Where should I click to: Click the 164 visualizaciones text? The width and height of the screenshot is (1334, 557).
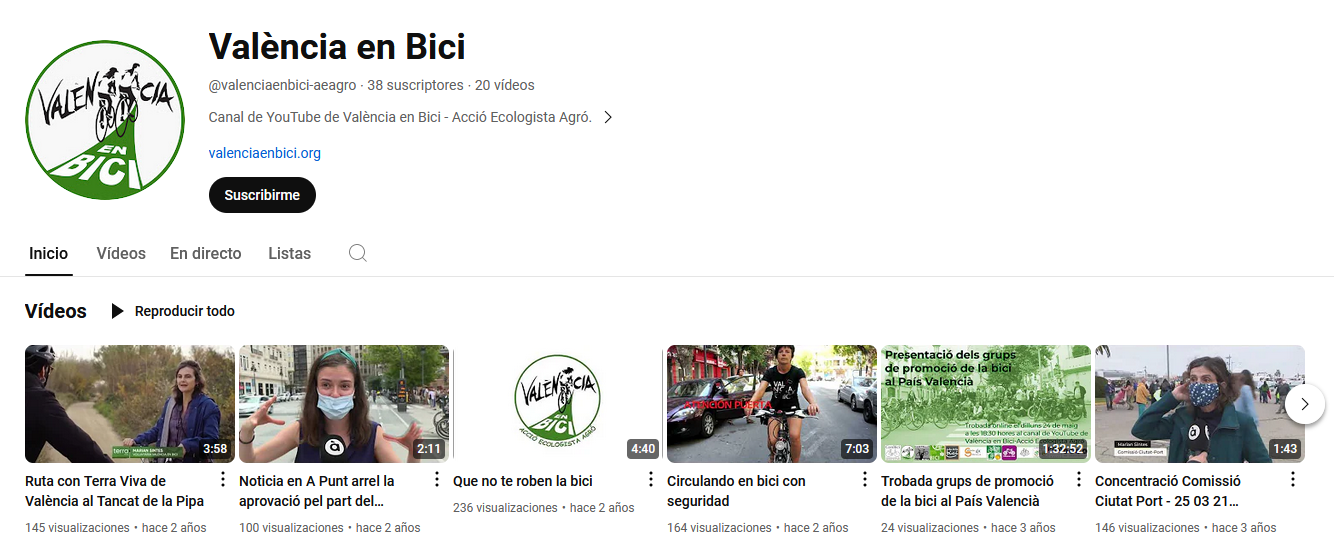(x=720, y=527)
